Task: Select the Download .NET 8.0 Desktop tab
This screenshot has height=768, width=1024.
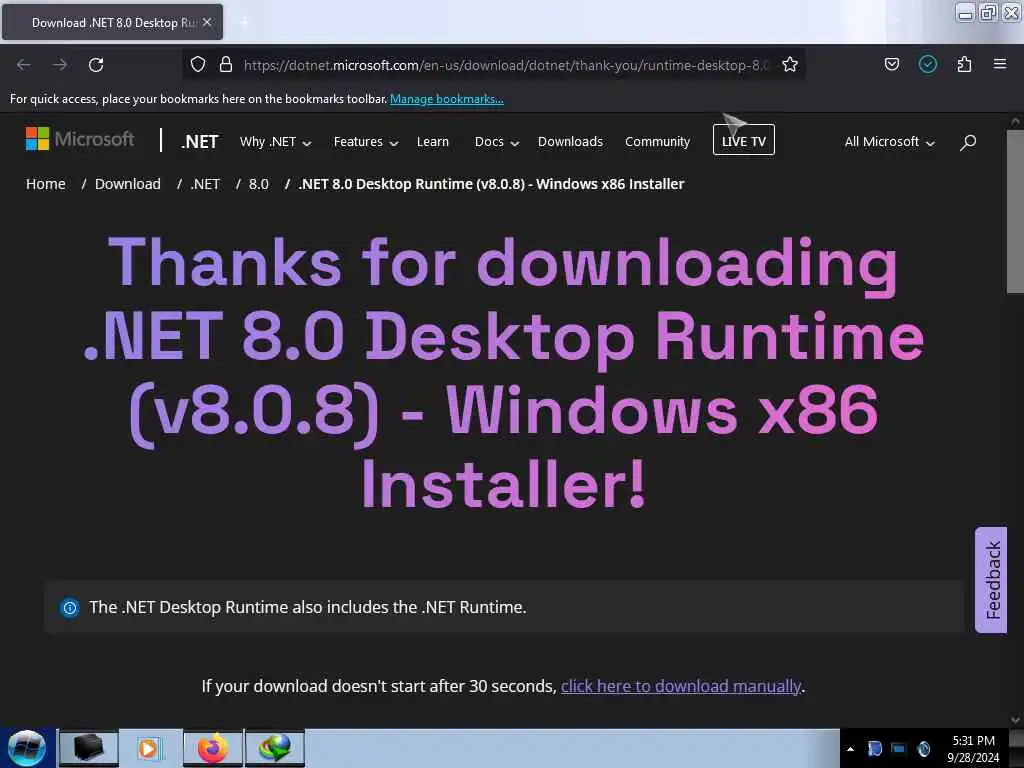Action: [112, 22]
